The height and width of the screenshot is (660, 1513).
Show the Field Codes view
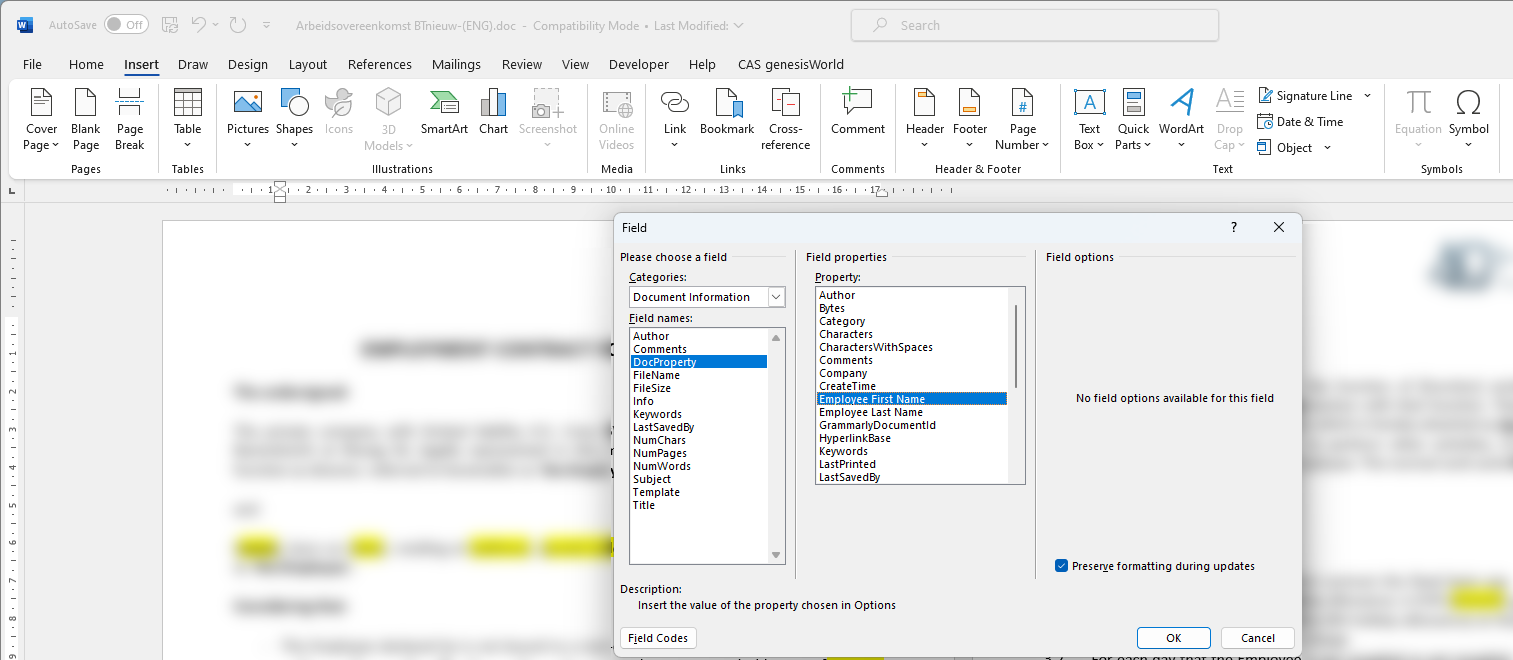(658, 638)
